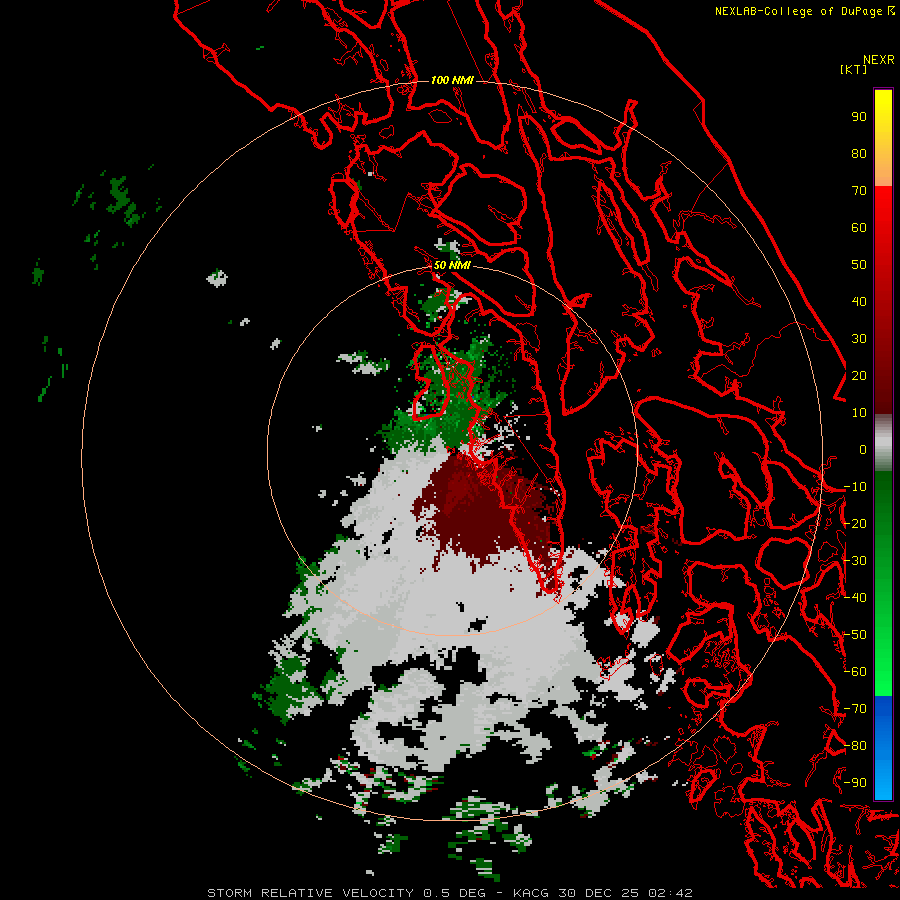Click the blue bottom segment of the color bar
The image size is (900, 900).
coord(883,747)
